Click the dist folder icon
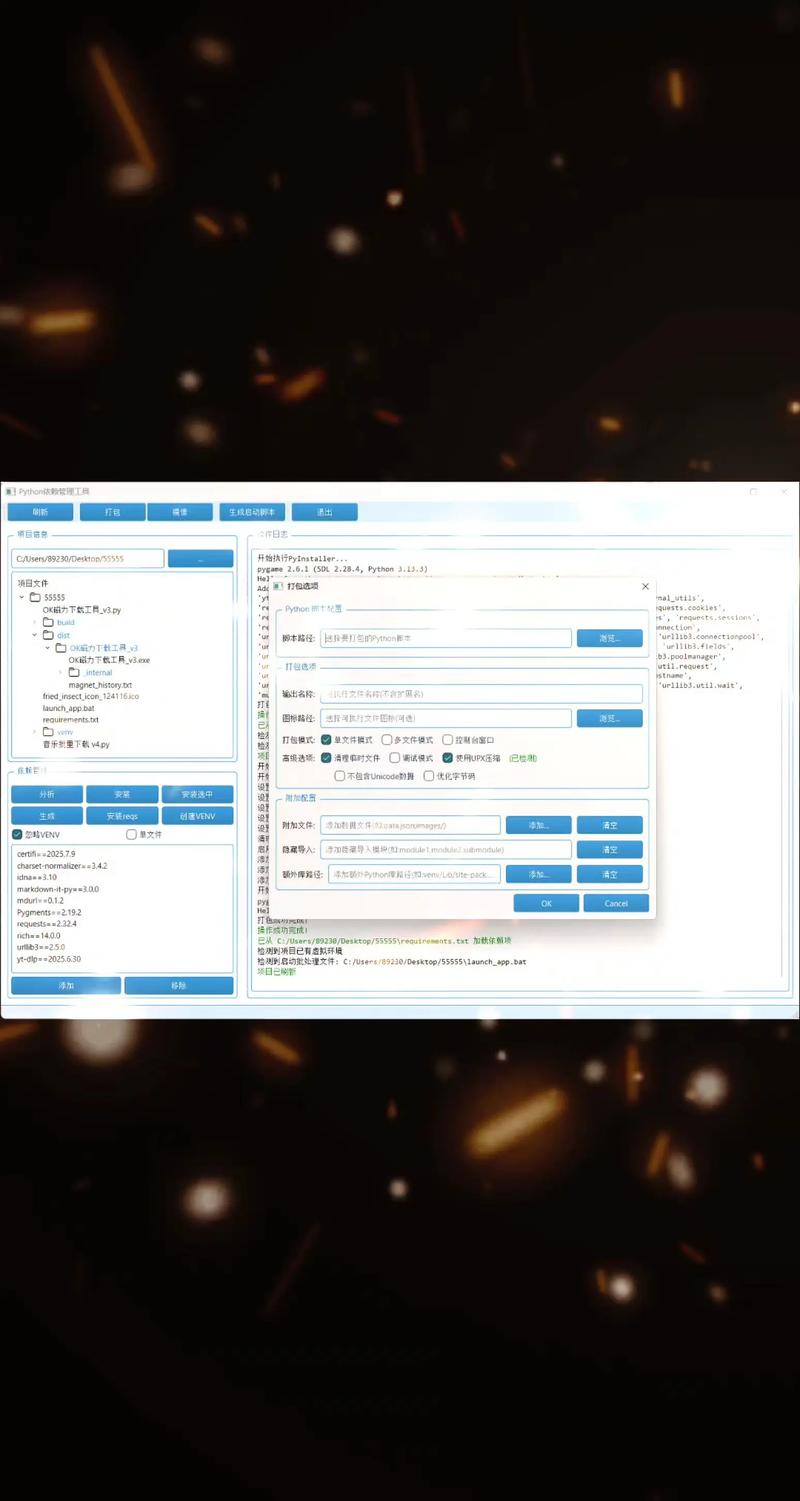The height and width of the screenshot is (1501, 800). (47, 635)
